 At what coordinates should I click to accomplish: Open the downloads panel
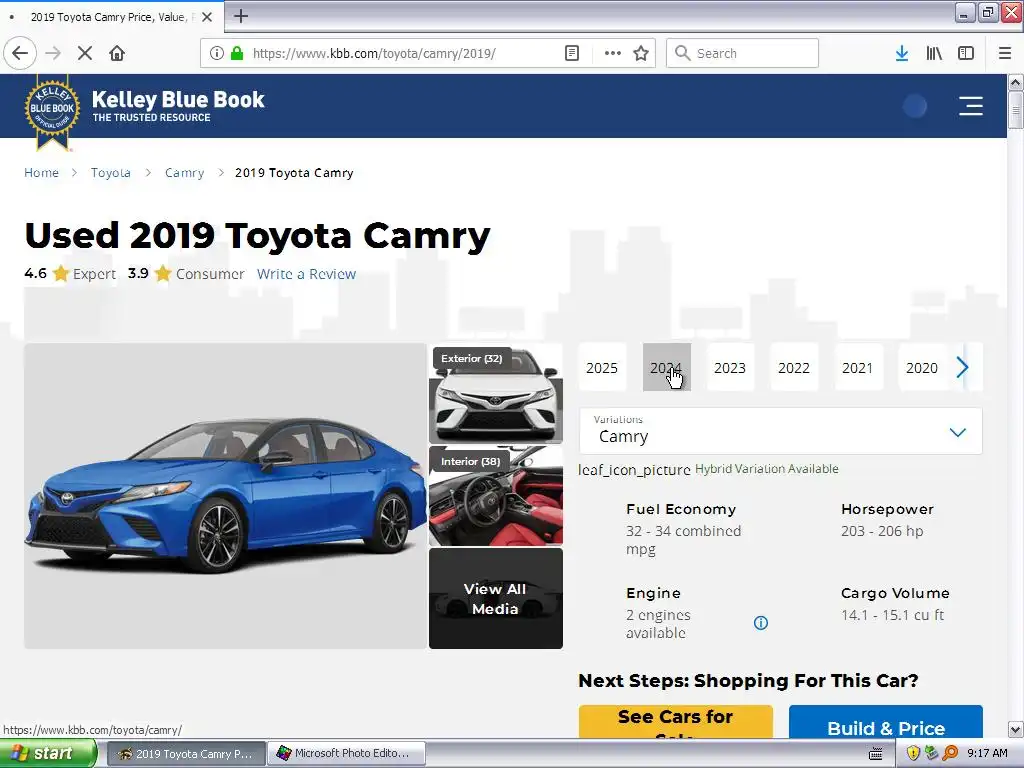click(902, 53)
